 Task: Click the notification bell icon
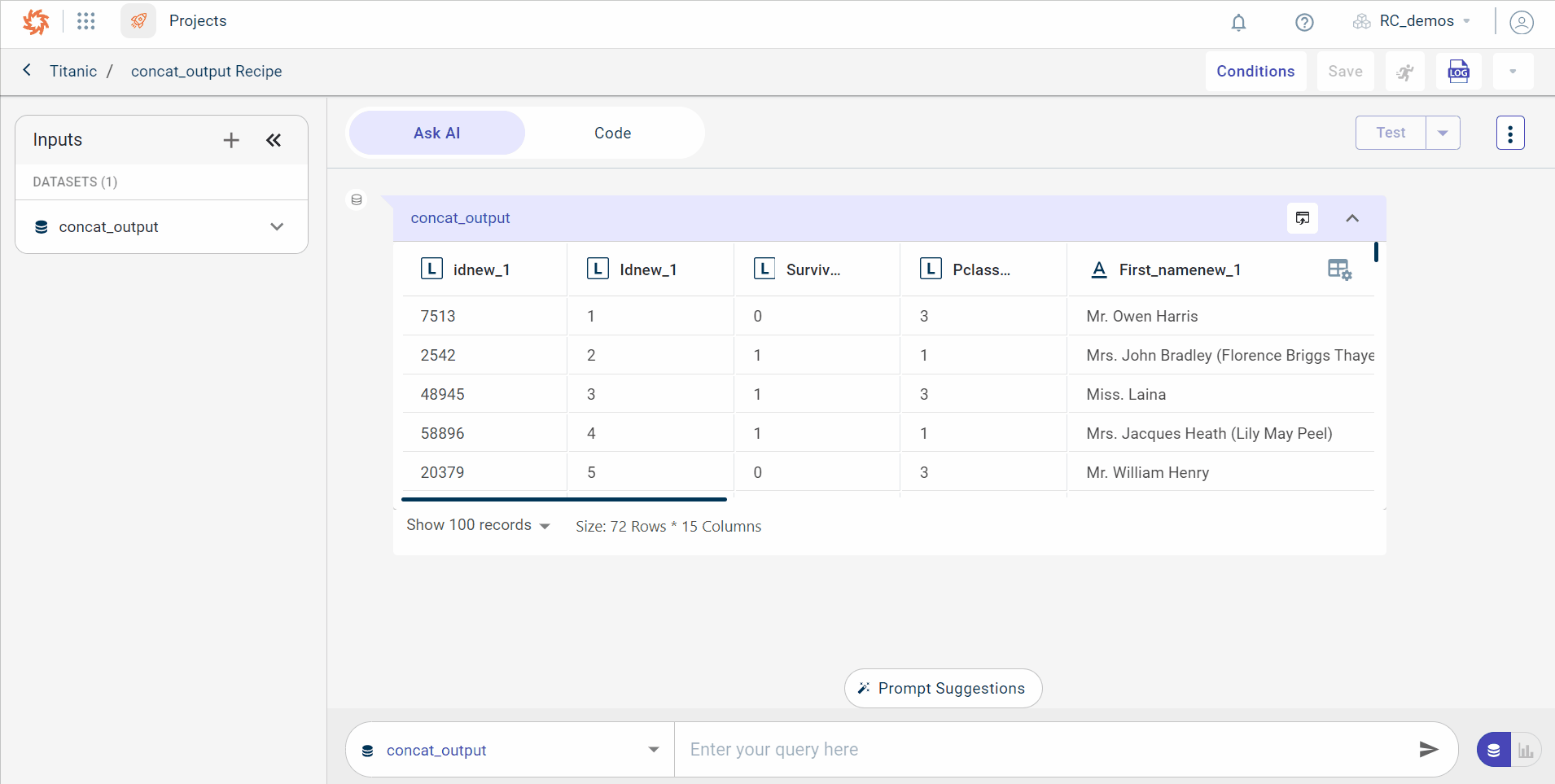click(x=1238, y=22)
